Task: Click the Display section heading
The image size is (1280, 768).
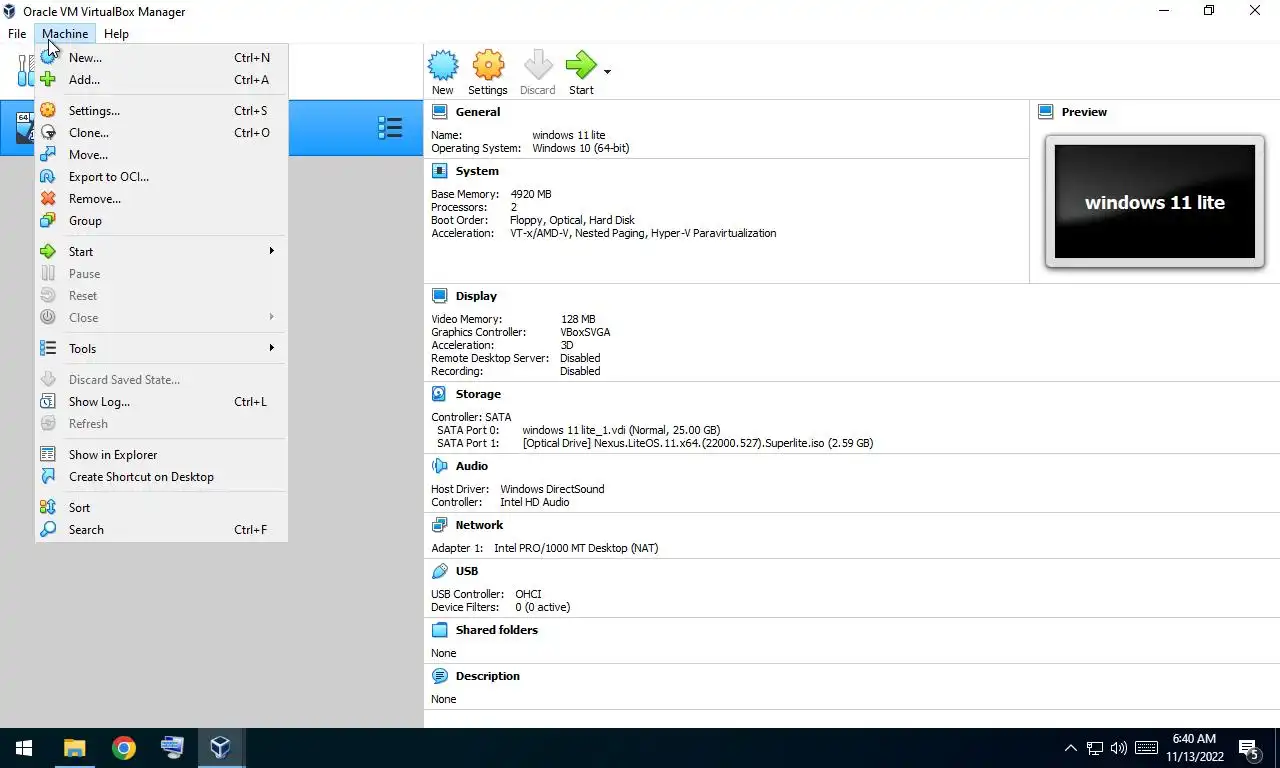Action: pos(476,296)
